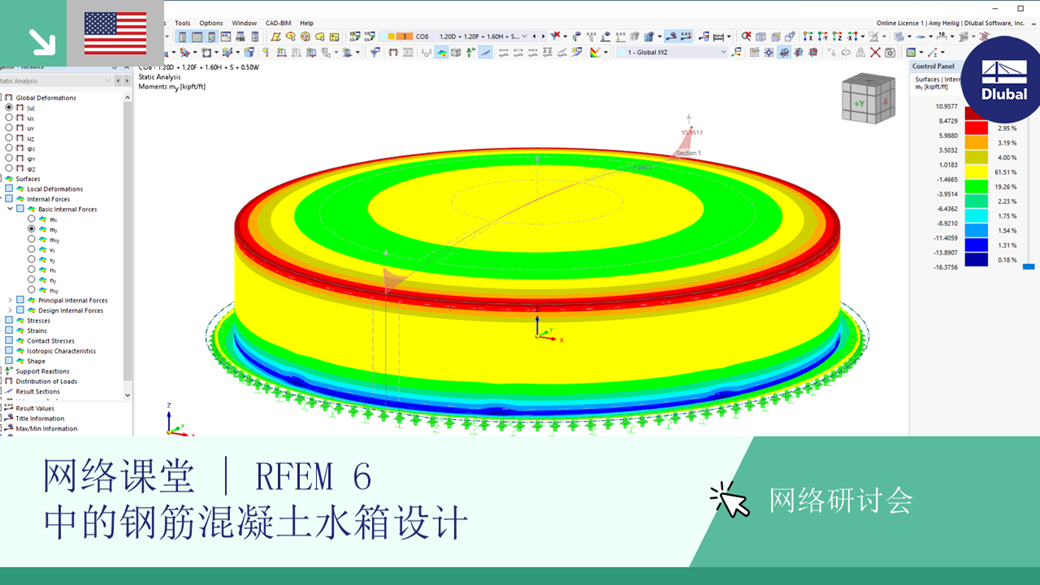Viewport: 1040px width, 585px height.
Task: Open the display options dropdown beside the green panel icon
Action: click(x=921, y=52)
